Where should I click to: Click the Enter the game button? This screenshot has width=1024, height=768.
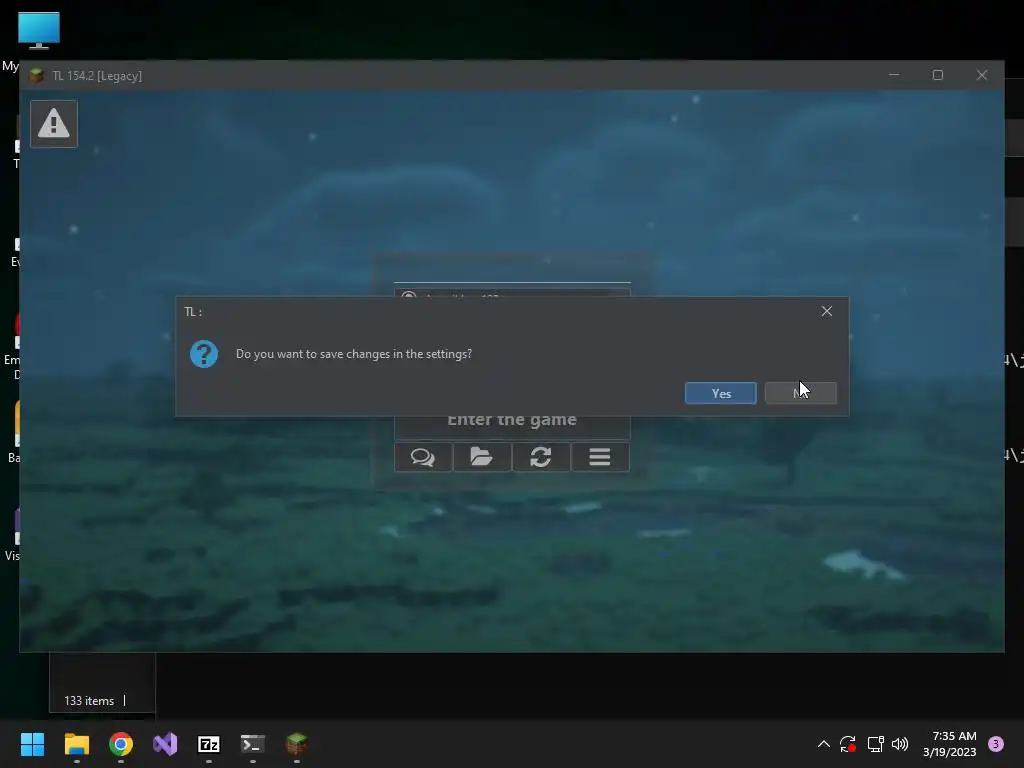tap(512, 421)
